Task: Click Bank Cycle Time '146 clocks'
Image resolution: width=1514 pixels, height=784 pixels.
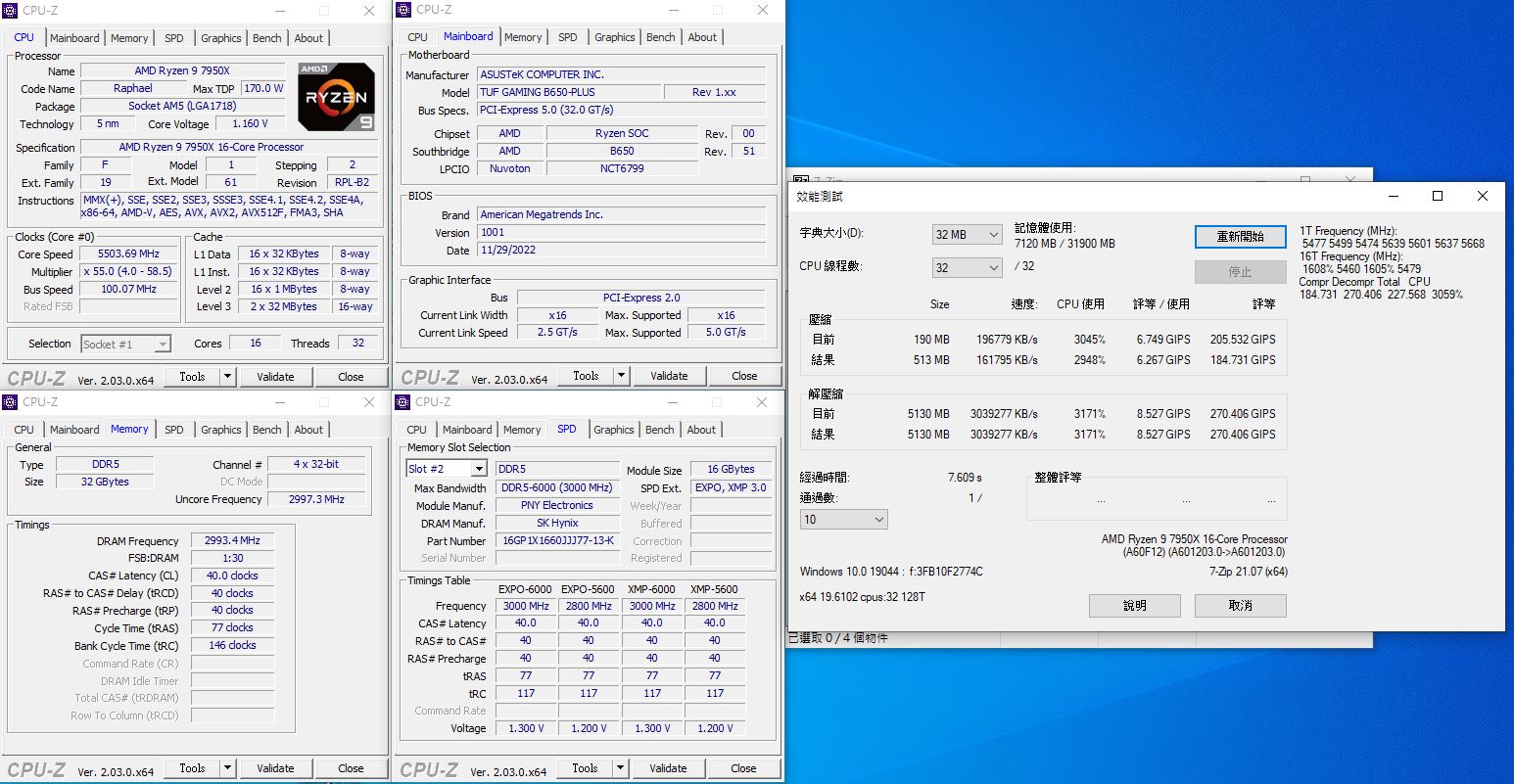Action: [x=232, y=646]
